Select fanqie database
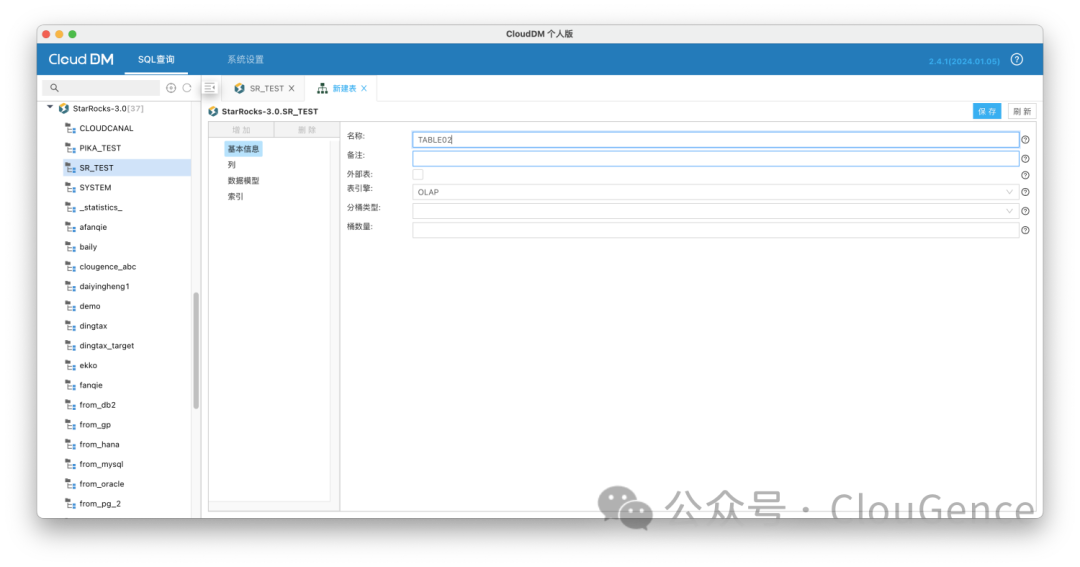This screenshot has width=1080, height=567. click(x=91, y=386)
